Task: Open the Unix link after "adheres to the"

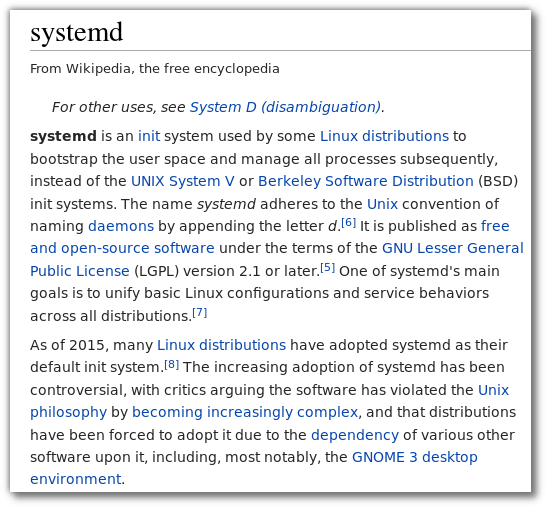Action: tap(382, 204)
